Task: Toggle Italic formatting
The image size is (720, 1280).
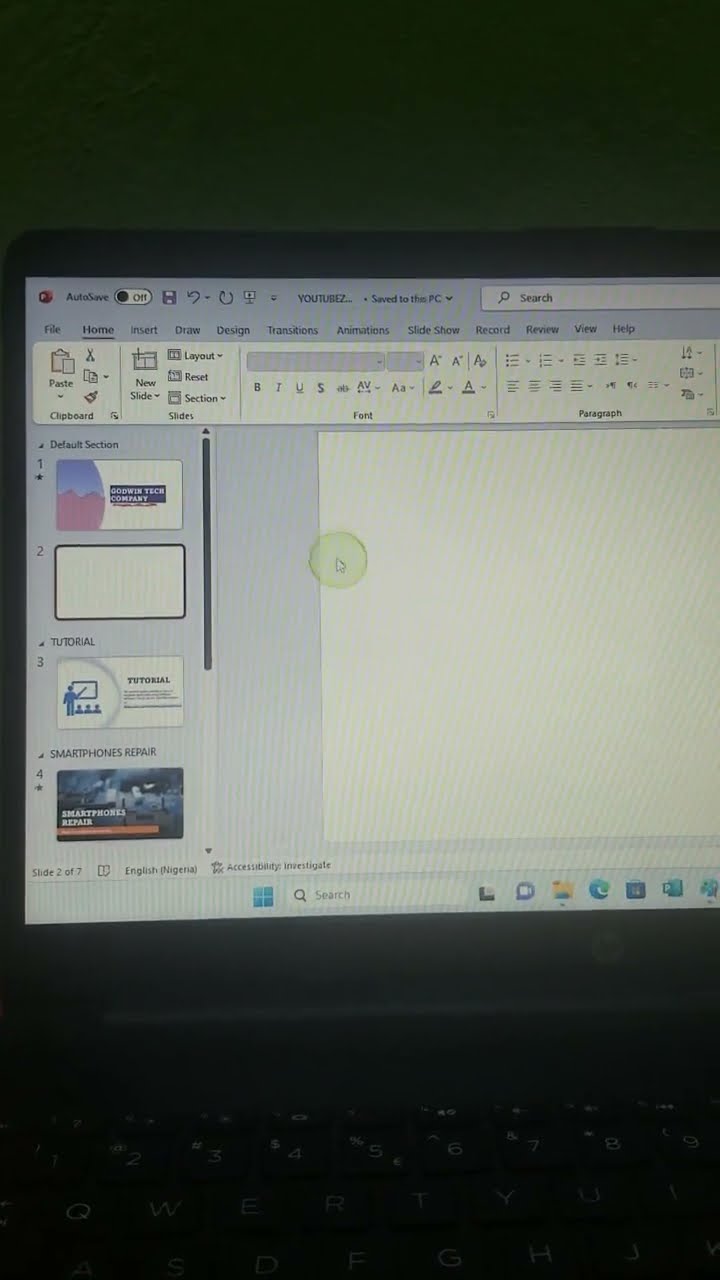Action: point(278,388)
